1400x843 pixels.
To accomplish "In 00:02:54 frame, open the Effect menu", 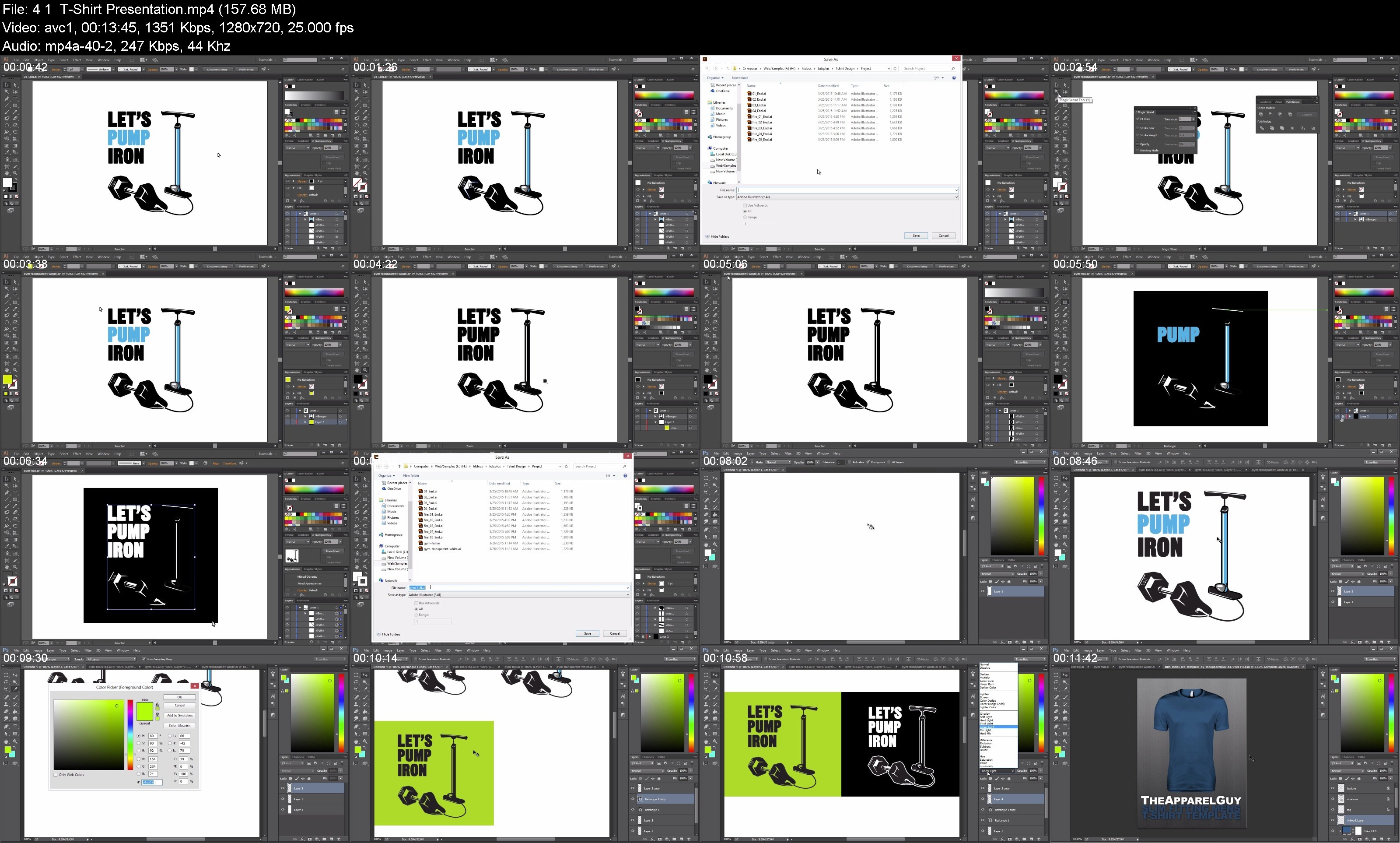I will (x=1127, y=60).
